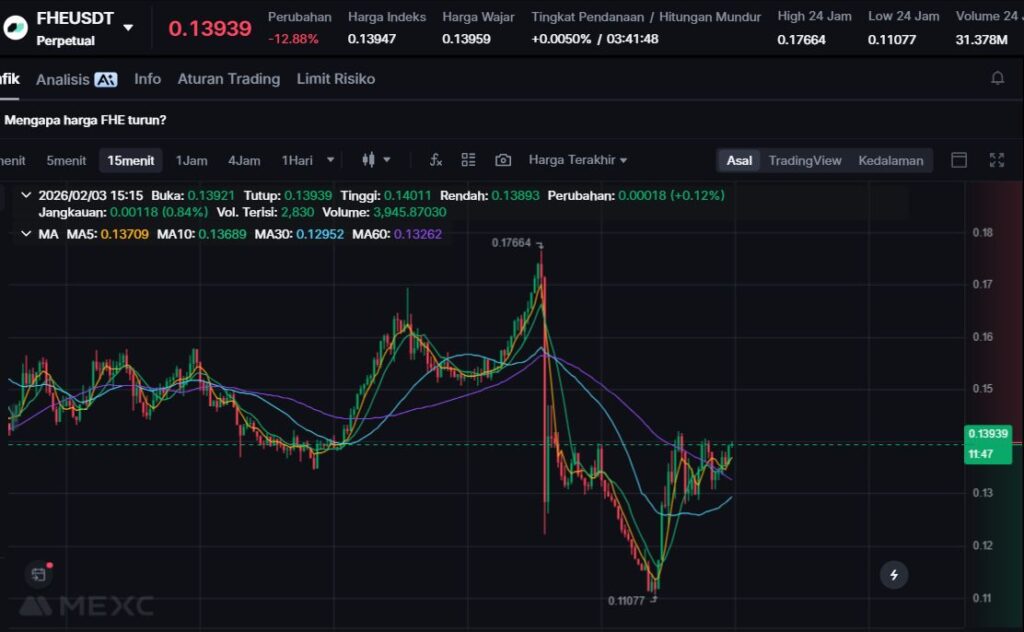Screen dimensions: 1024x632
Task: Open the indicators (fx) tool
Action: point(436,160)
